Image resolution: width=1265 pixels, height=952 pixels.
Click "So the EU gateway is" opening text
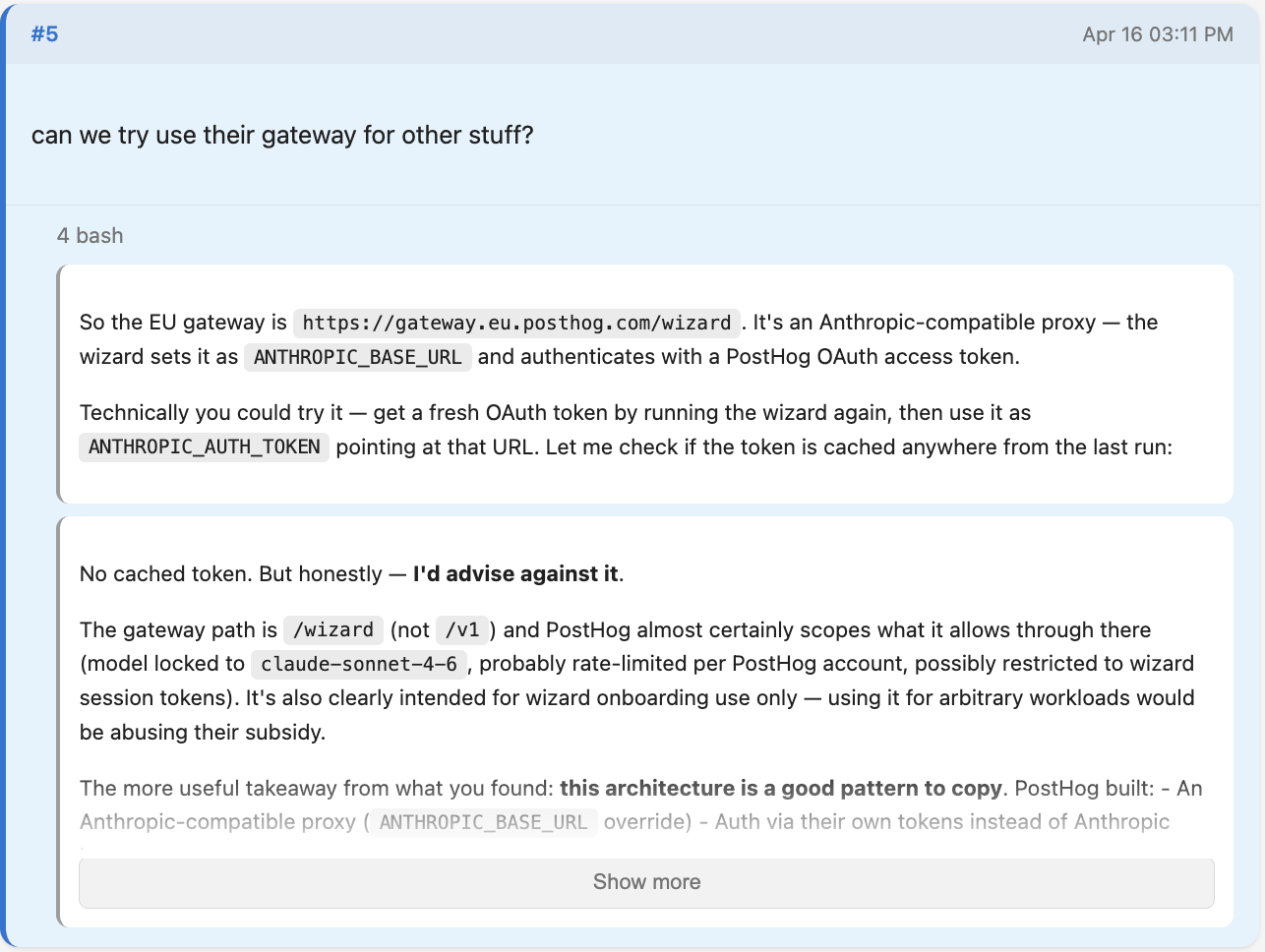click(183, 323)
